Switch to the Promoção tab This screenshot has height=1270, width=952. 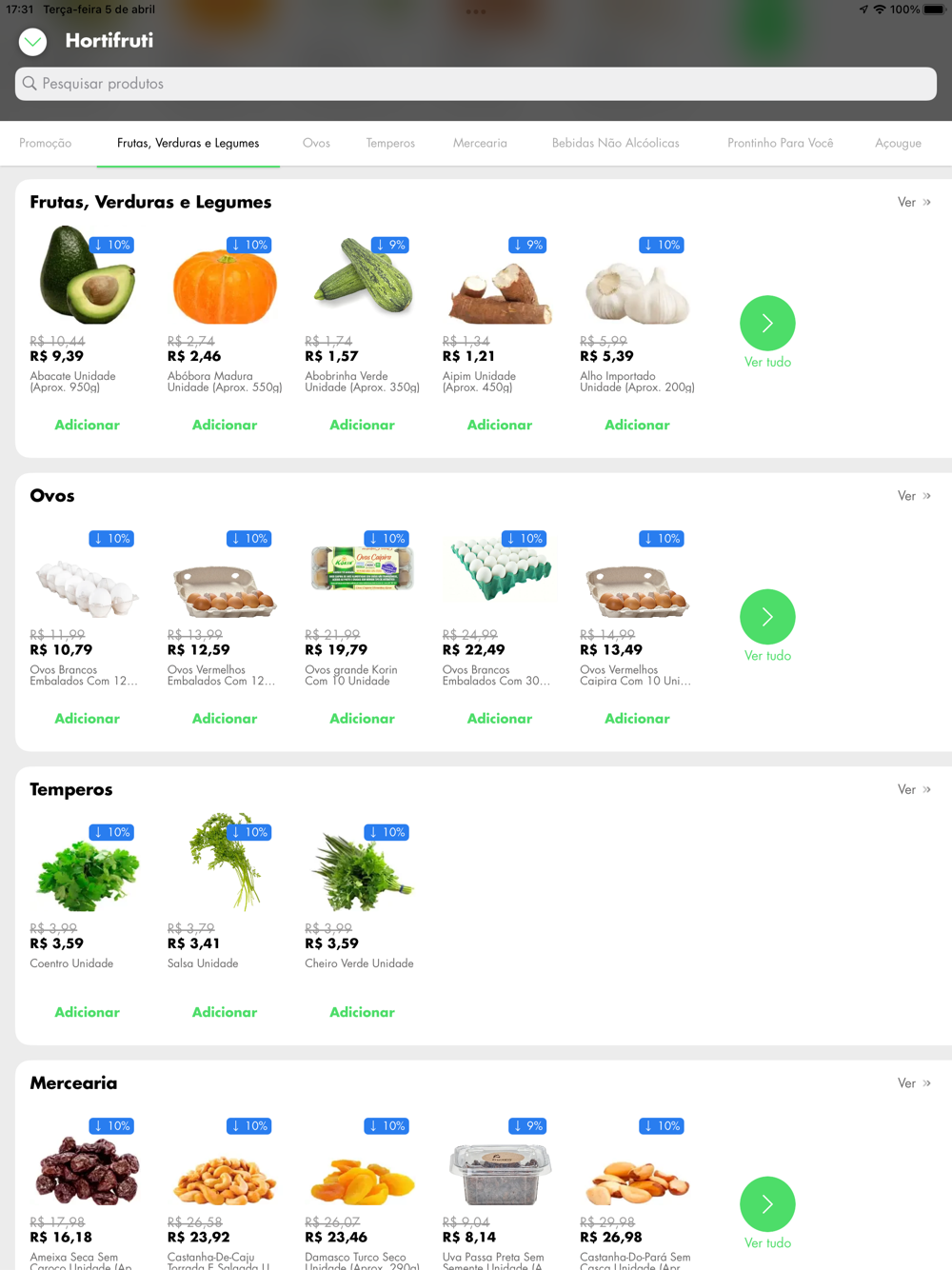pyautogui.click(x=46, y=143)
